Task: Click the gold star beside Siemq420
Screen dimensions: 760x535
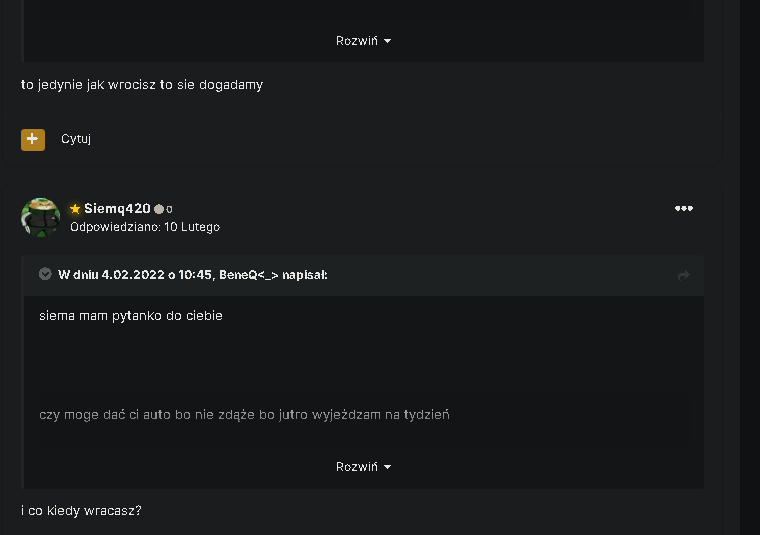Action: click(x=75, y=209)
